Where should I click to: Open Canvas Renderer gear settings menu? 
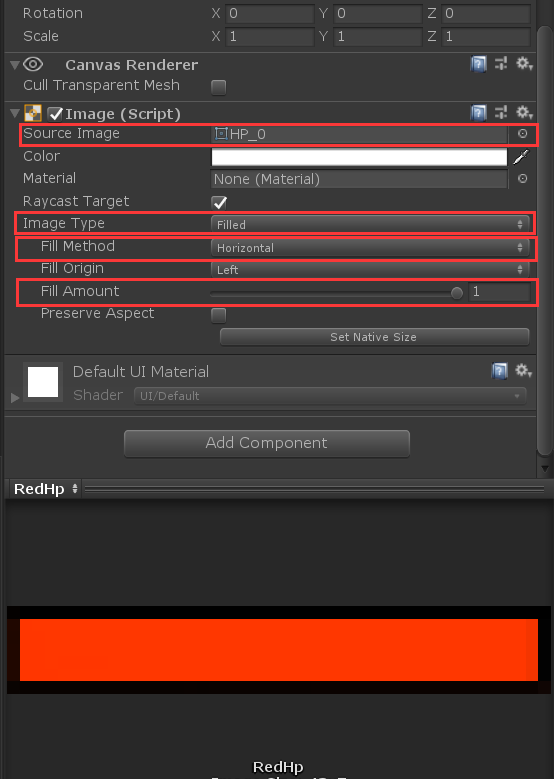[524, 64]
